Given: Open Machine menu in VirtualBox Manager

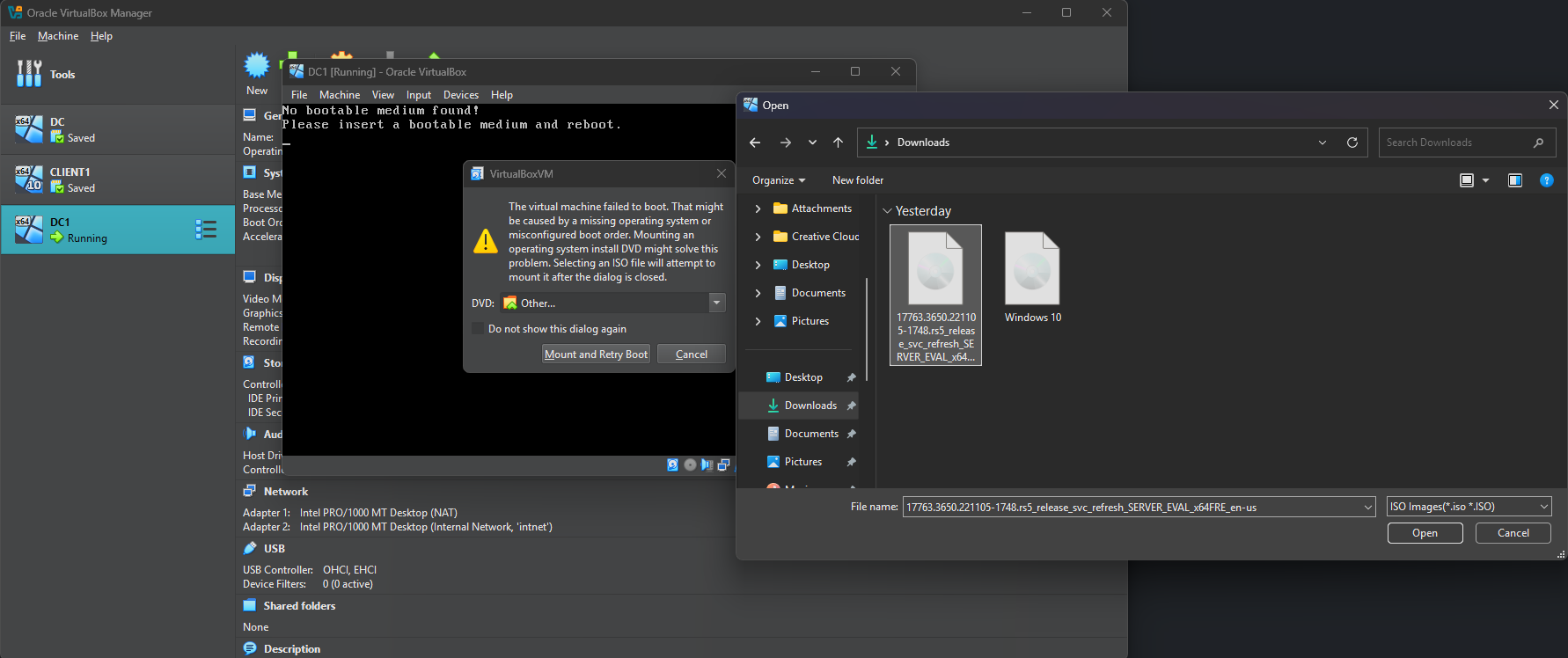Looking at the screenshot, I should point(58,36).
